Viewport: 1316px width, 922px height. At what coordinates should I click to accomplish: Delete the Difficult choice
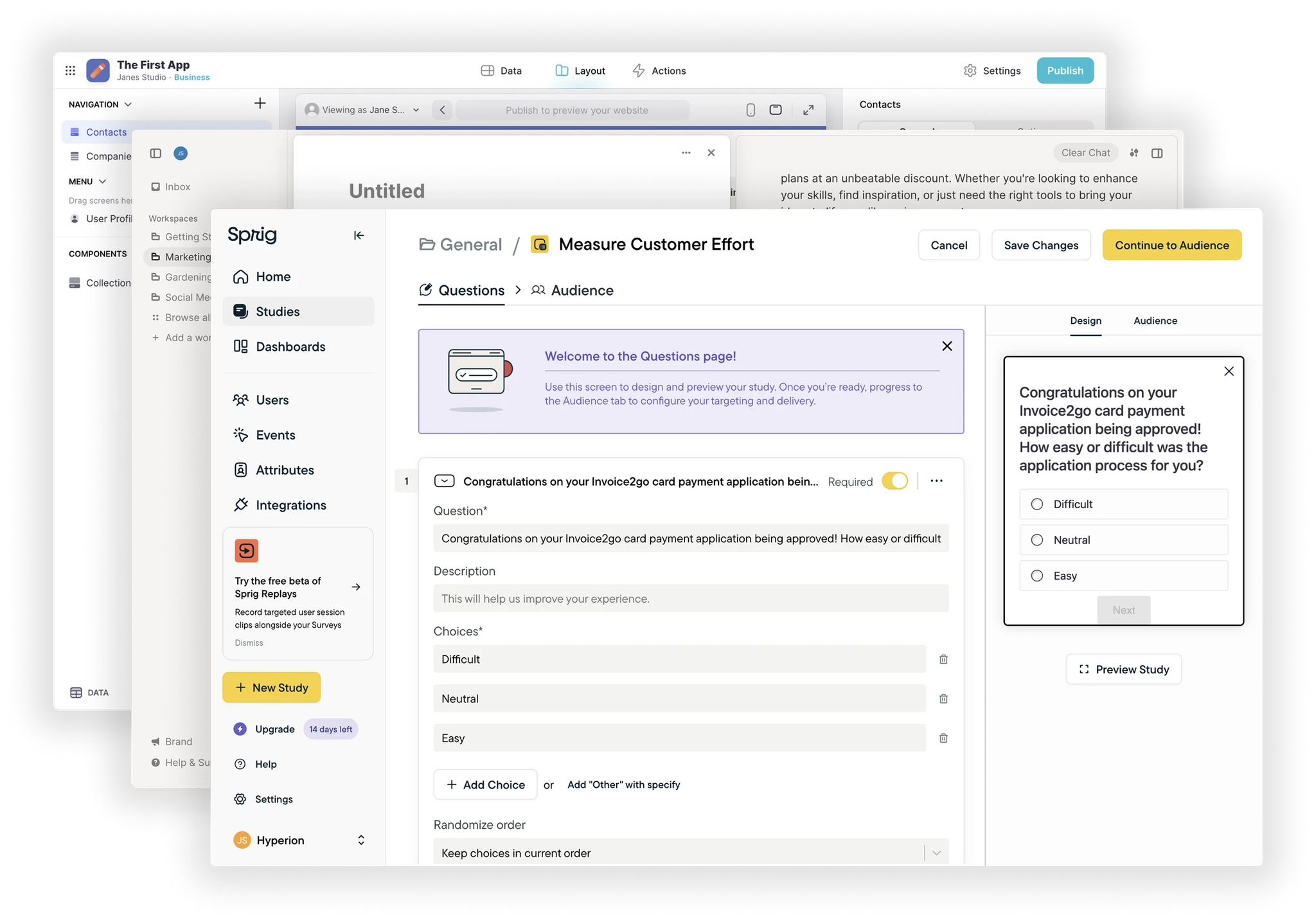point(943,659)
